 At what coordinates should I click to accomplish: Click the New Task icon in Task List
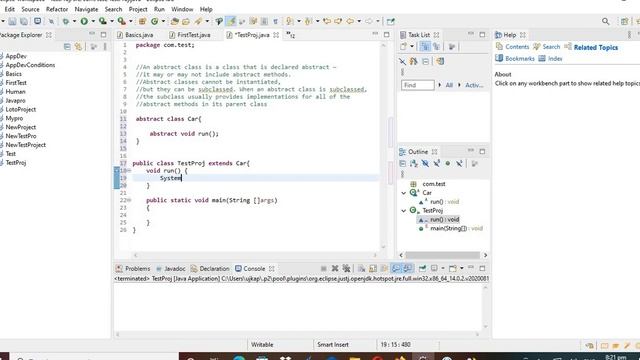click(x=404, y=47)
